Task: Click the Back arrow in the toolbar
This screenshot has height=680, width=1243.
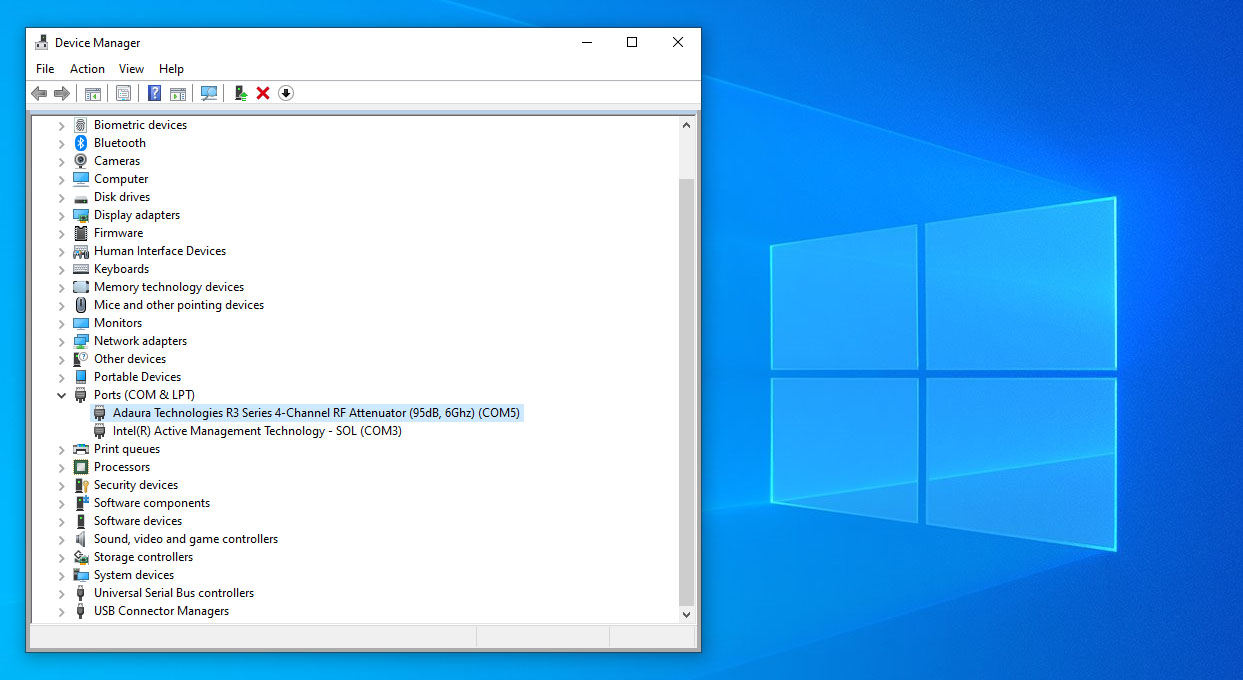Action: click(x=39, y=93)
